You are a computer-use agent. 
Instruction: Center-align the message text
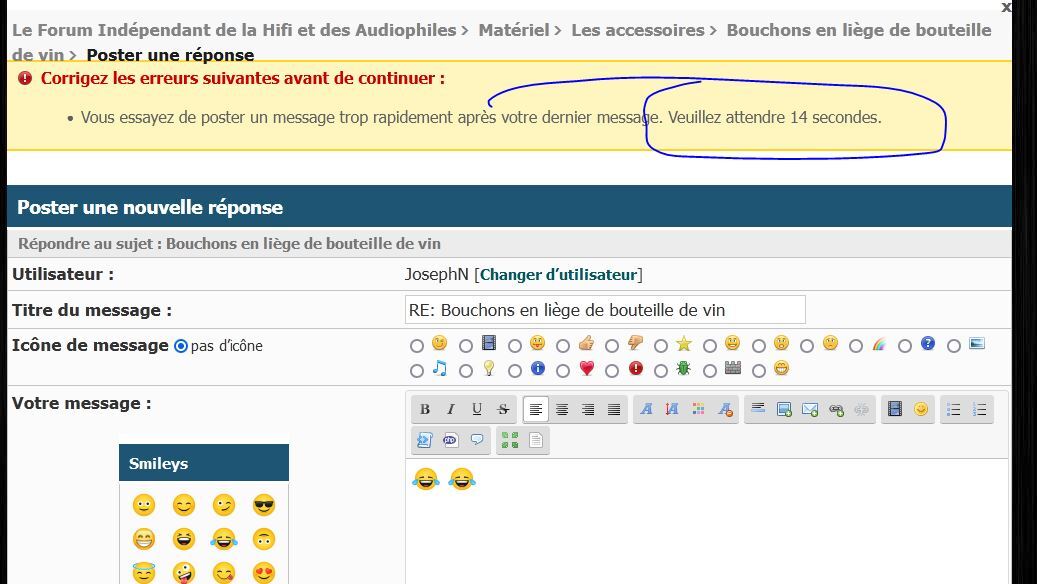(x=562, y=409)
